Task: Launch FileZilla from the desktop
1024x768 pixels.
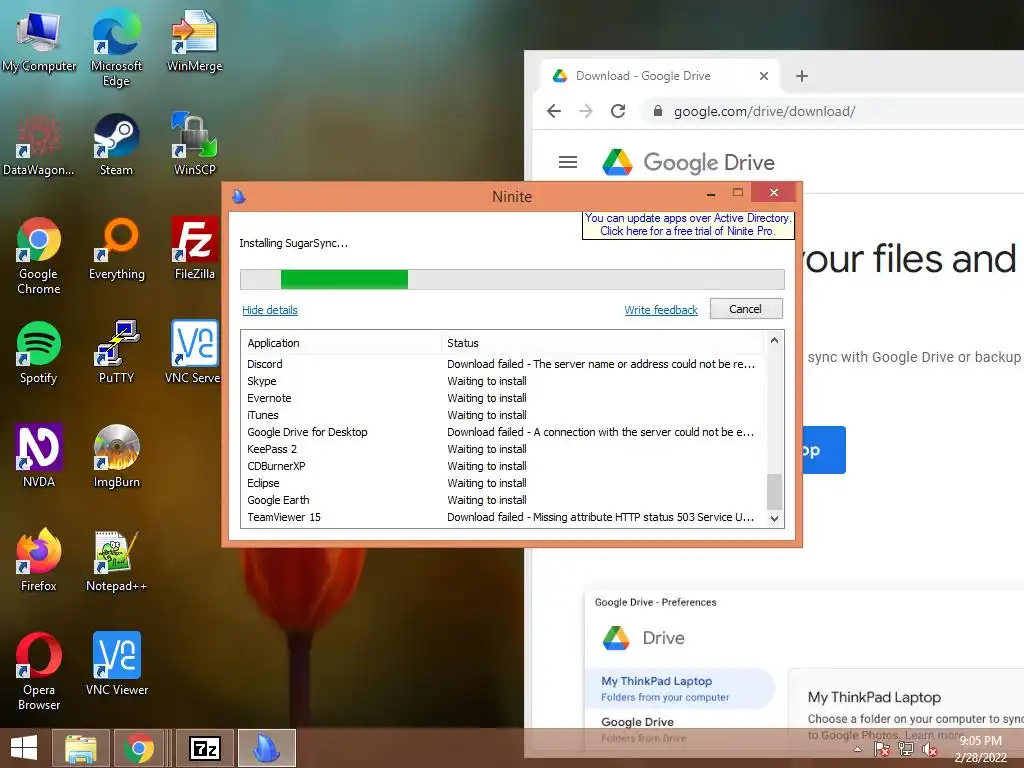Action: pyautogui.click(x=194, y=249)
